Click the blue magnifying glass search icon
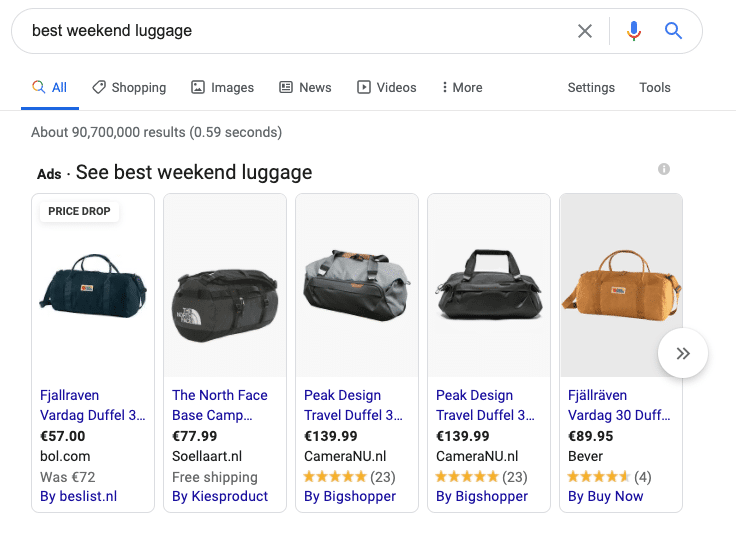The height and width of the screenshot is (535, 736). [673, 31]
